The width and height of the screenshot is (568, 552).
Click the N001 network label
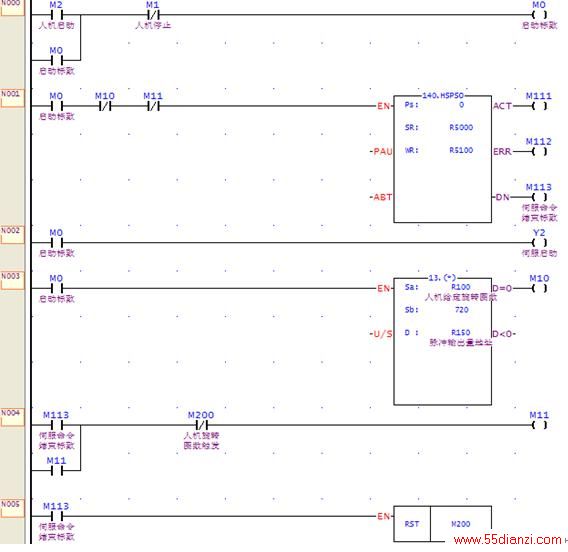click(12, 98)
